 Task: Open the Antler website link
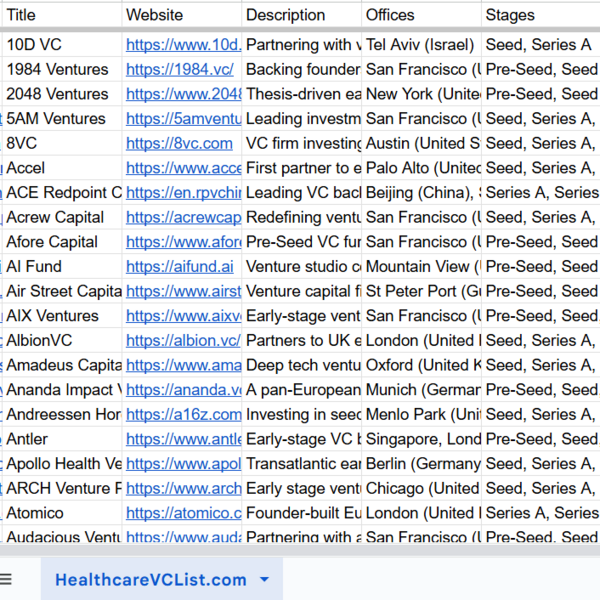coord(184,439)
